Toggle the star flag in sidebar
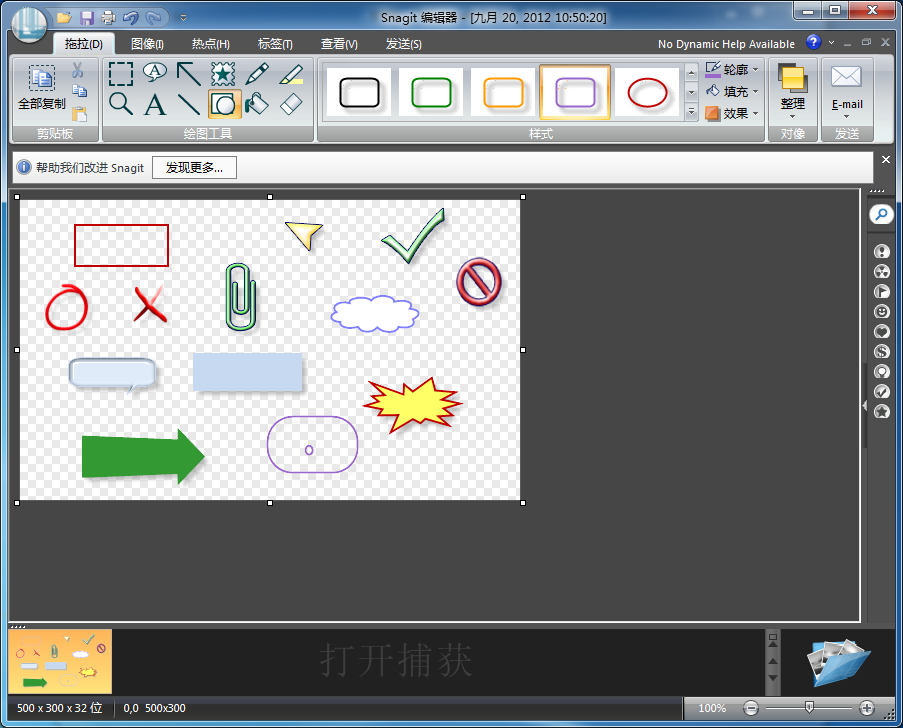This screenshot has height=728, width=903. [x=881, y=412]
